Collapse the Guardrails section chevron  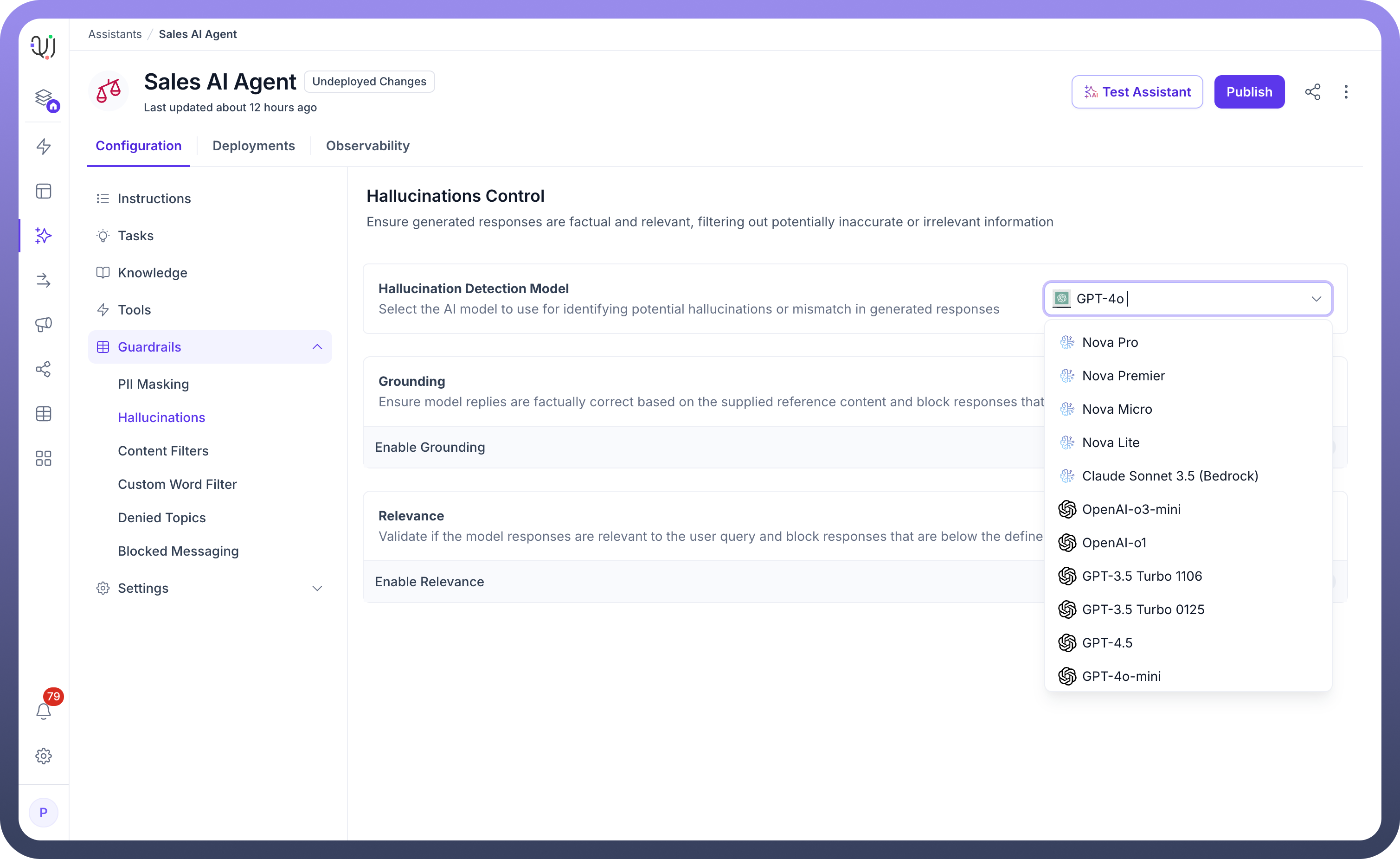pos(317,347)
